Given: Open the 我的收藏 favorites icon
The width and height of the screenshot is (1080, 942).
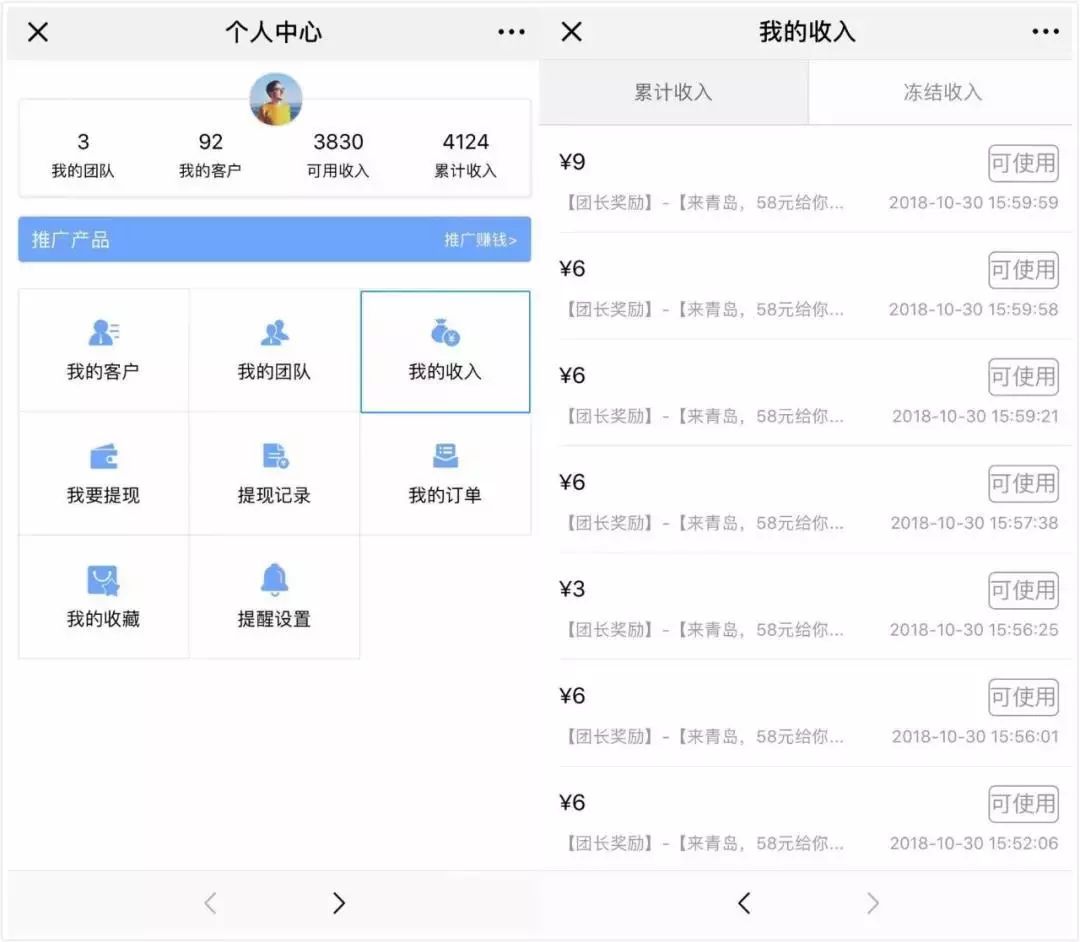Looking at the screenshot, I should click(x=103, y=597).
